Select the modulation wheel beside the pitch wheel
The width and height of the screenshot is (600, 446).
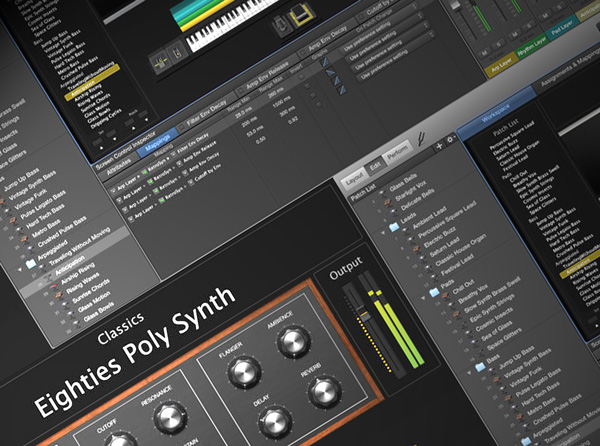pyautogui.click(x=177, y=53)
